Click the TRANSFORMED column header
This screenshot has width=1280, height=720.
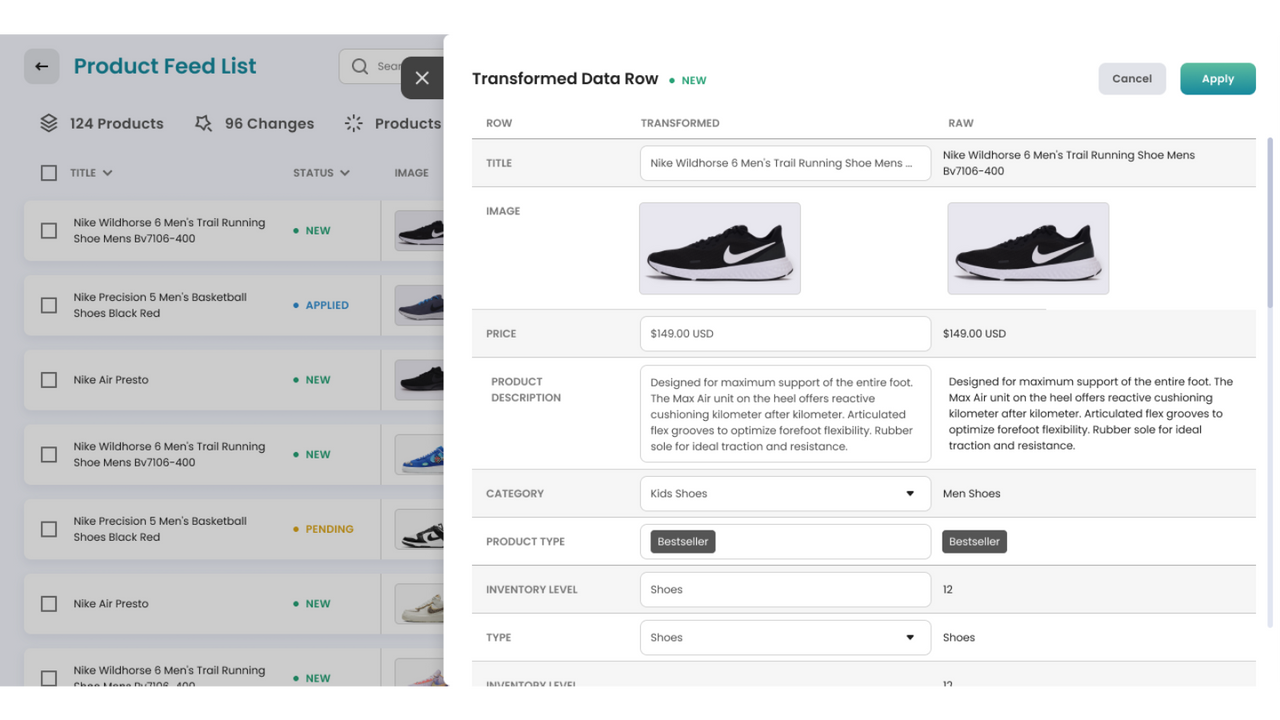pyautogui.click(x=680, y=123)
